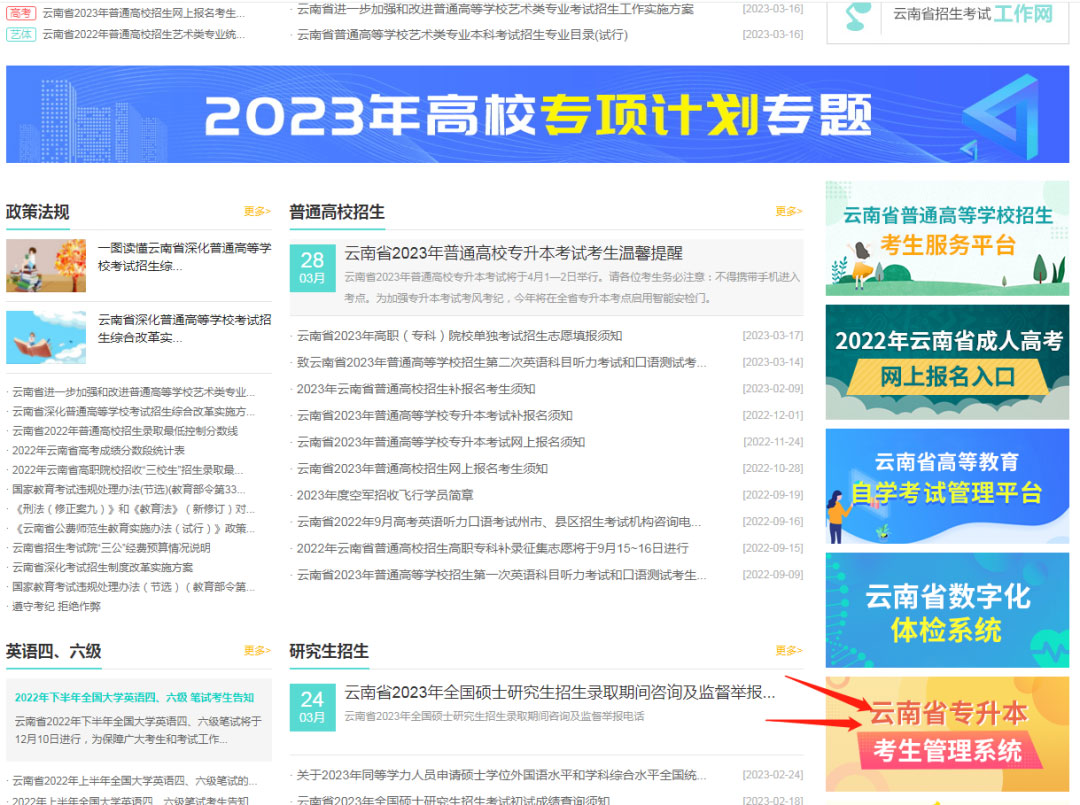Open the paper boat reform article thumbnail
The image size is (1080, 805).
[x=46, y=337]
